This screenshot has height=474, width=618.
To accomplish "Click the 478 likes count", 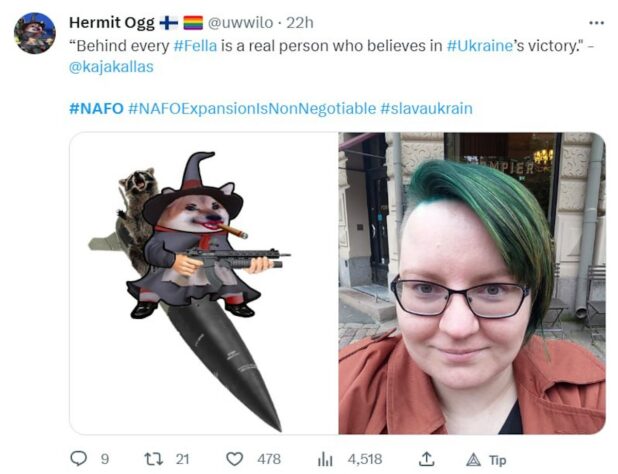I will (x=269, y=459).
